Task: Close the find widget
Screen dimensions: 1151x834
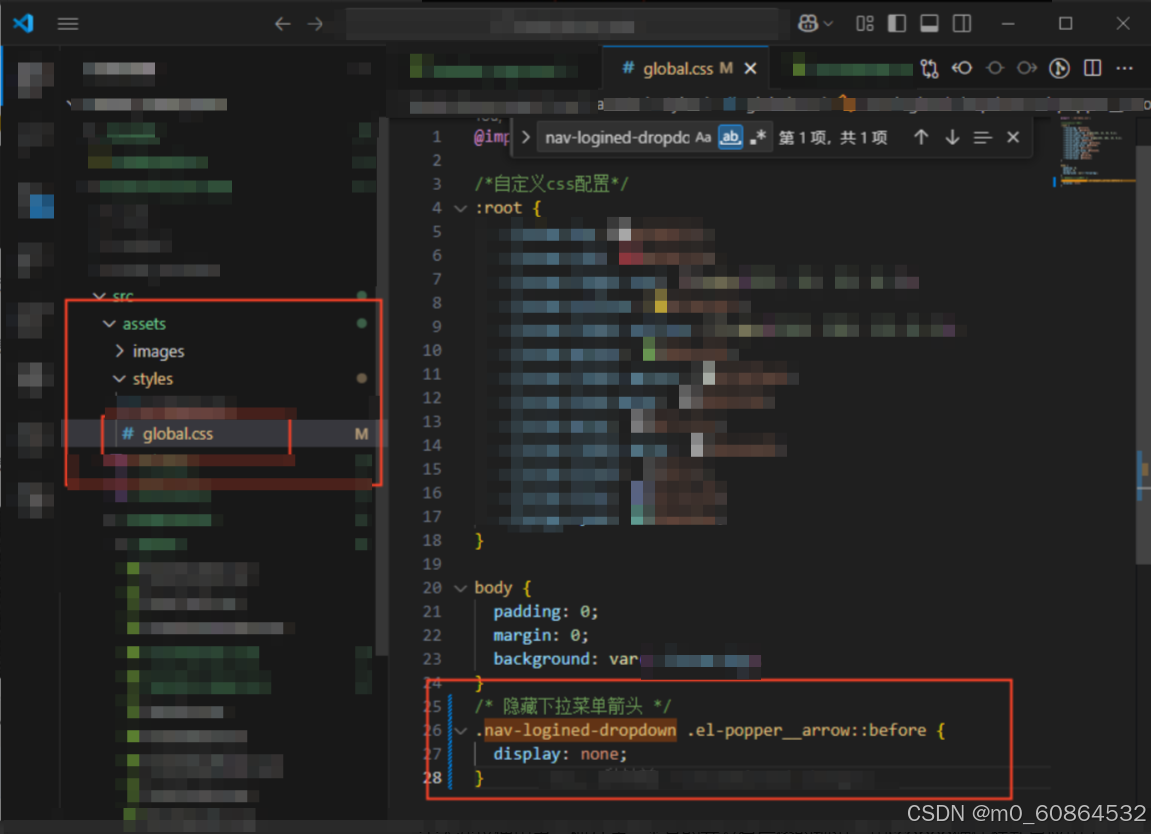Action: pos(1013,137)
